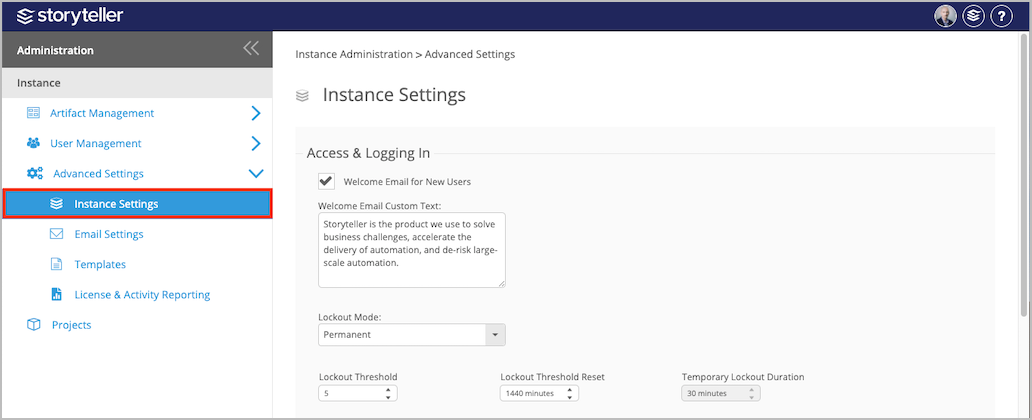Collapse the Advanced Settings chevron

256,174
